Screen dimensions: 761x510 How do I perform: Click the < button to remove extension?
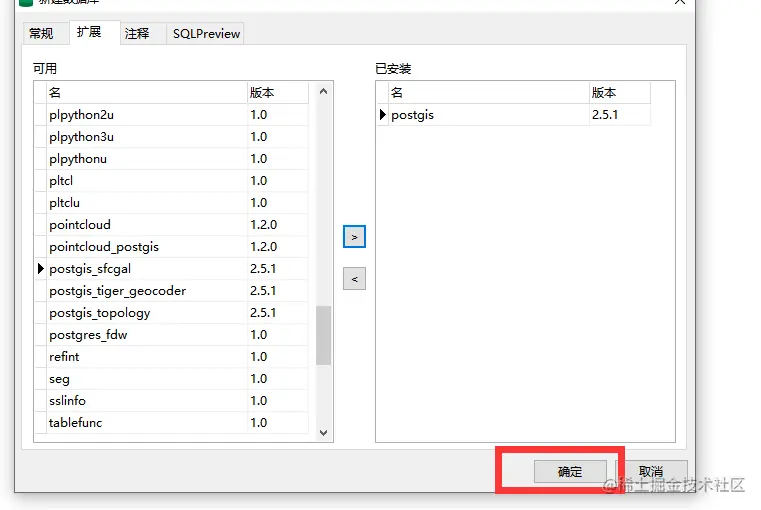pos(354,279)
